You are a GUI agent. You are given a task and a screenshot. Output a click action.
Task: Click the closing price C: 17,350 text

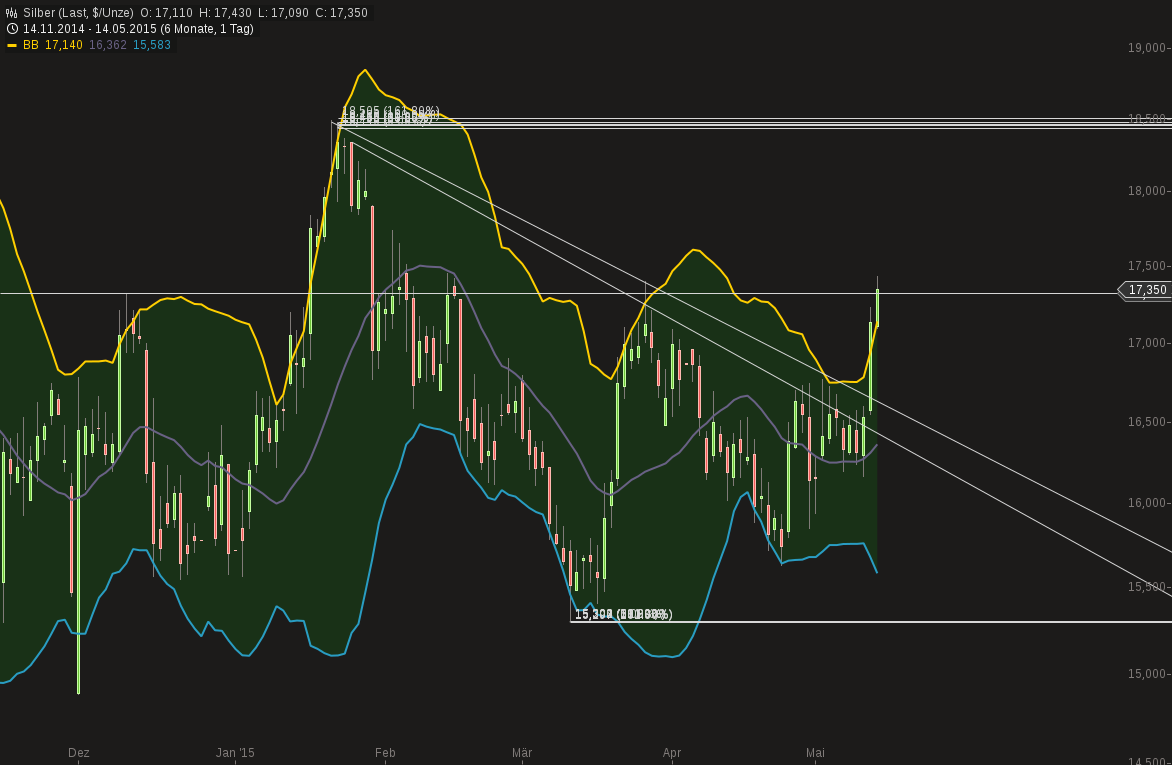click(x=341, y=13)
